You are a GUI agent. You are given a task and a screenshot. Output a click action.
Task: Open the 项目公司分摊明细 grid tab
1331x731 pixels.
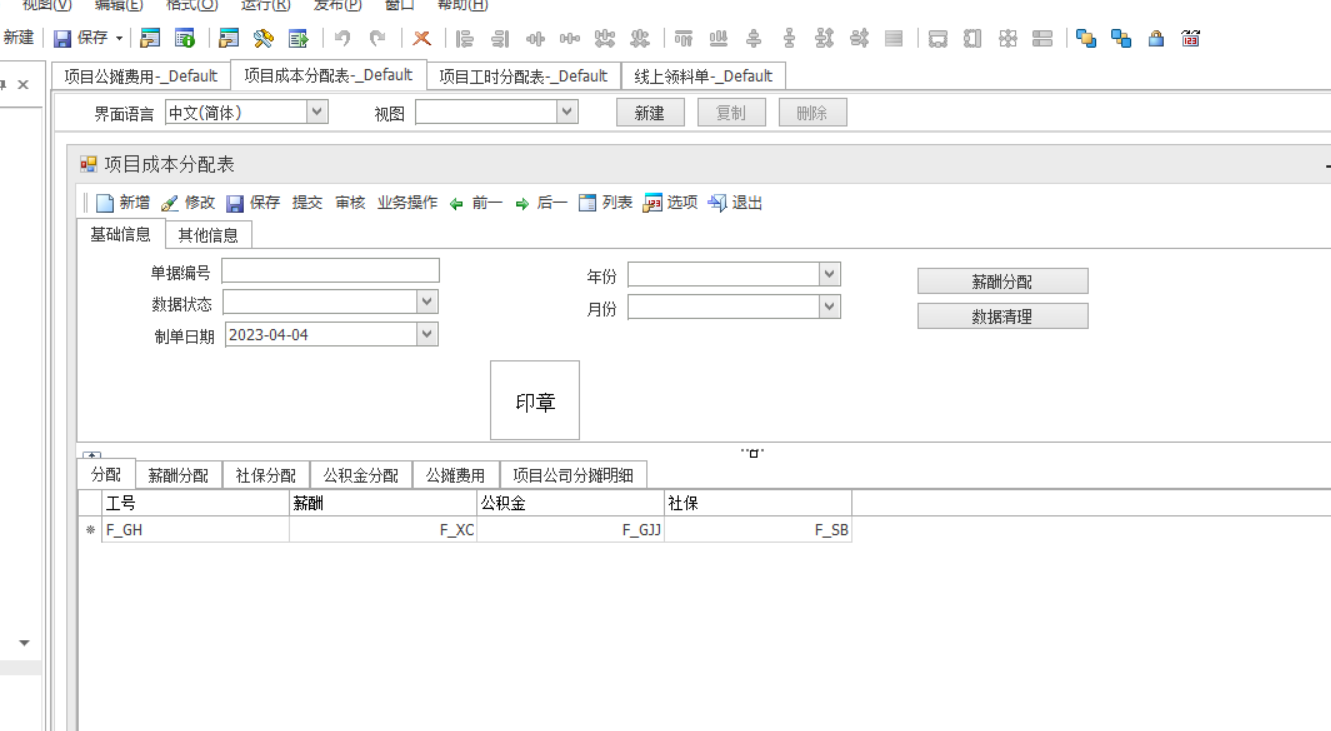tap(573, 475)
